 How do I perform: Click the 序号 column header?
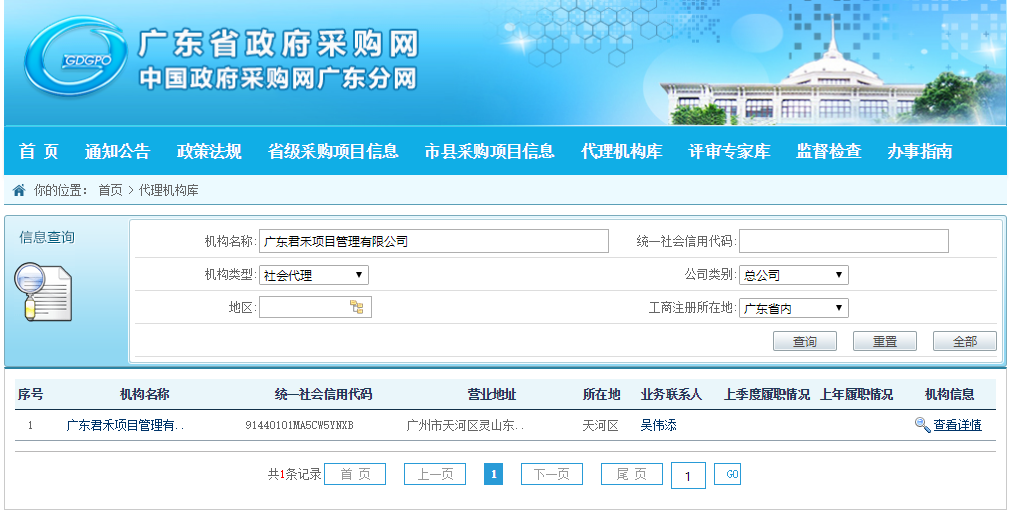[30, 394]
